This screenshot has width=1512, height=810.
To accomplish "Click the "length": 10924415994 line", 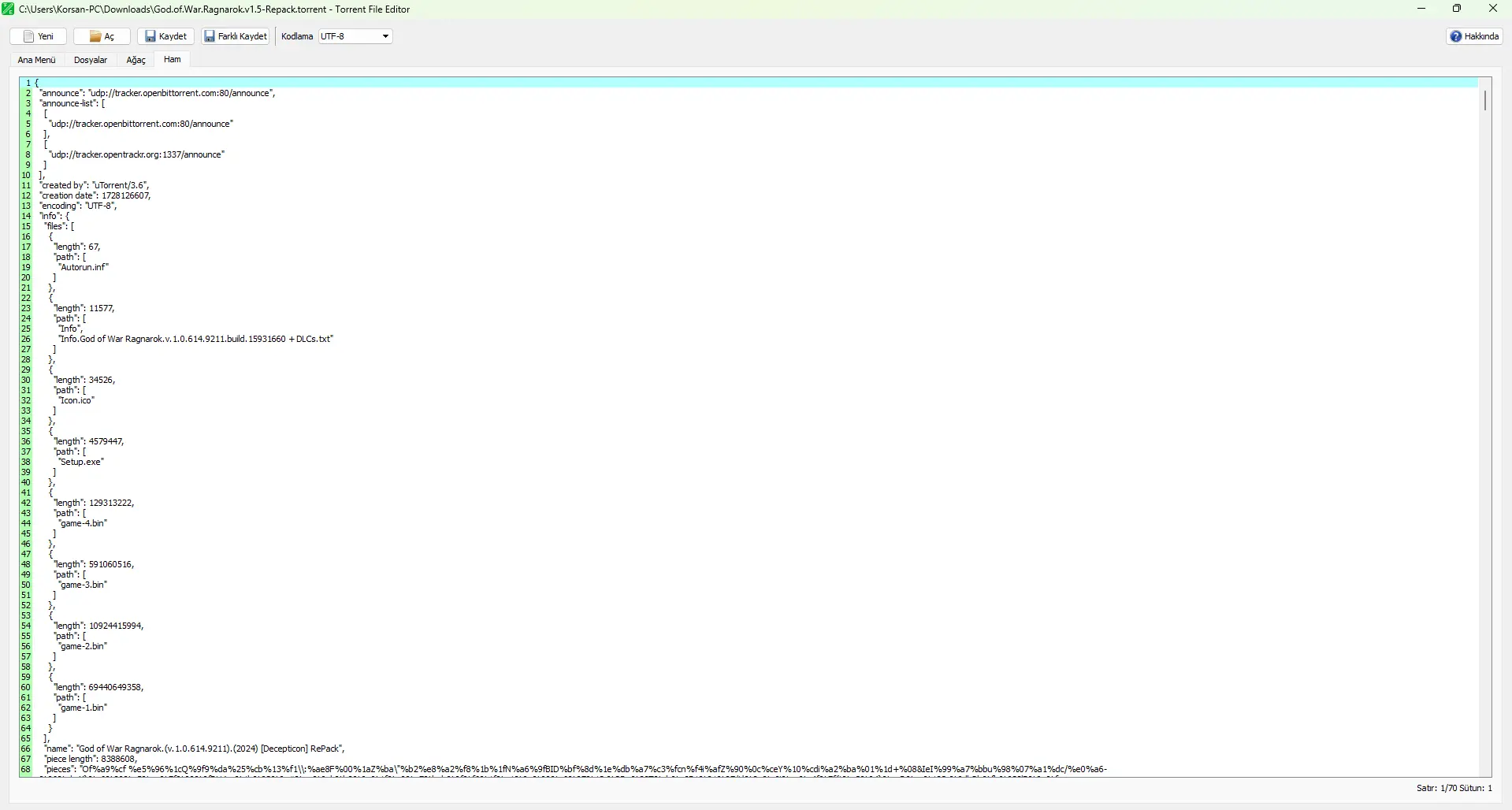I will click(98, 626).
